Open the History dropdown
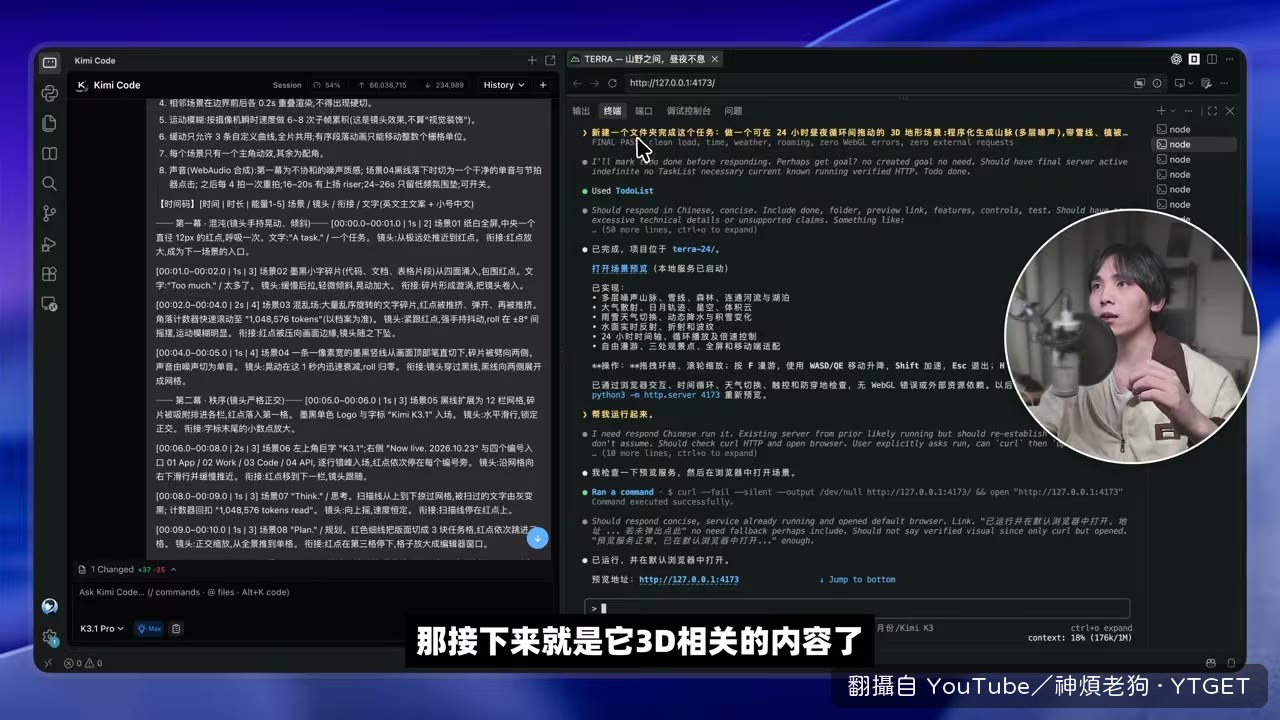 pos(503,85)
